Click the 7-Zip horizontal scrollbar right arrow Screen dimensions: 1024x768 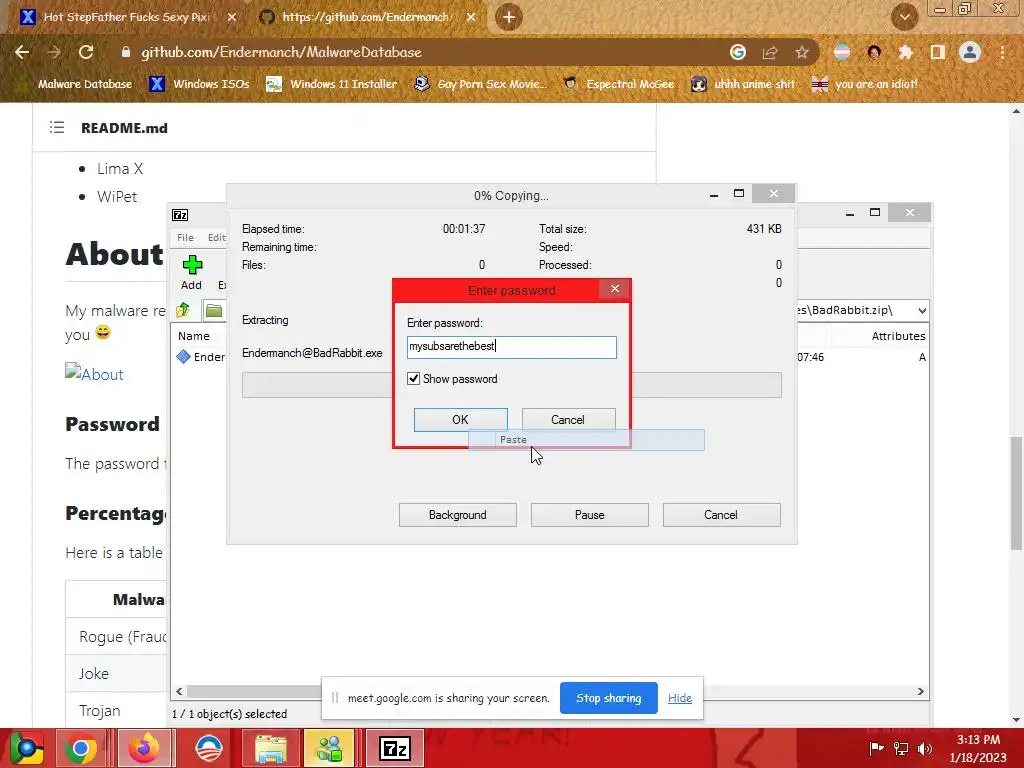point(921,691)
